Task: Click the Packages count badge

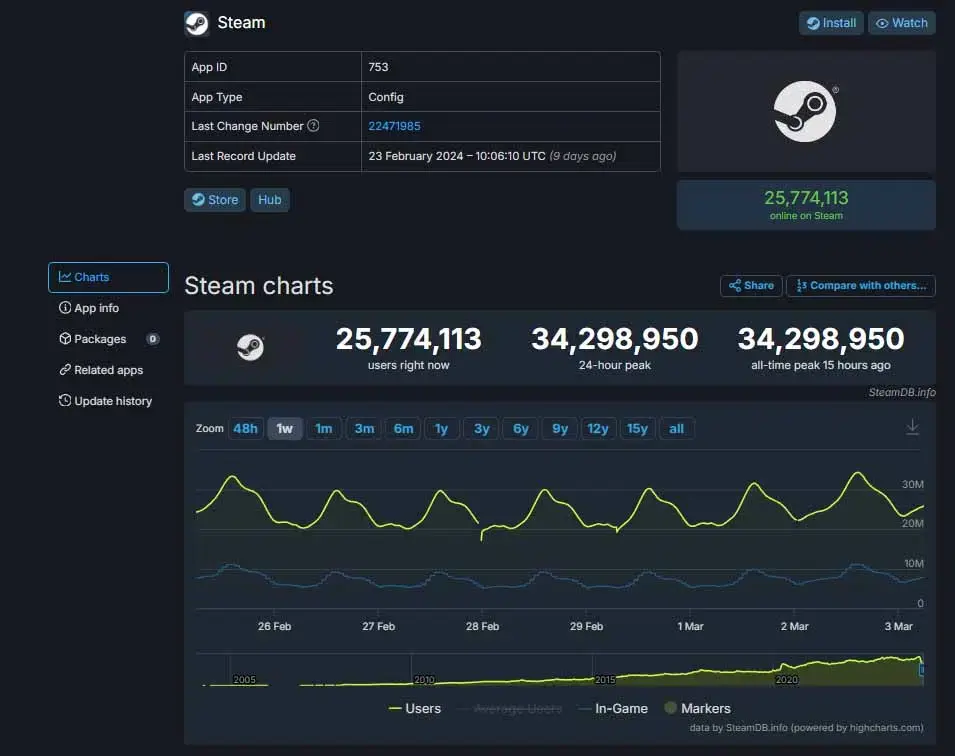Action: click(x=153, y=339)
